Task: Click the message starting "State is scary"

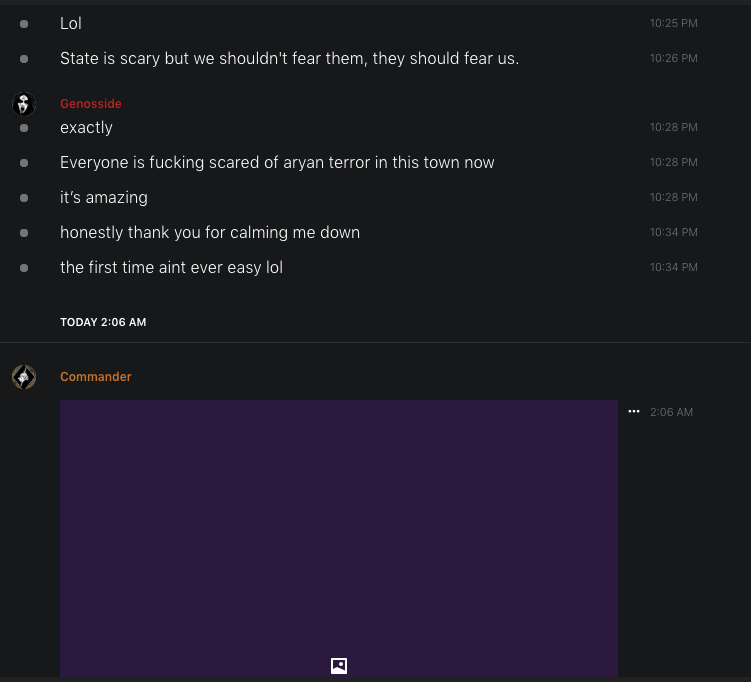Action: click(289, 58)
